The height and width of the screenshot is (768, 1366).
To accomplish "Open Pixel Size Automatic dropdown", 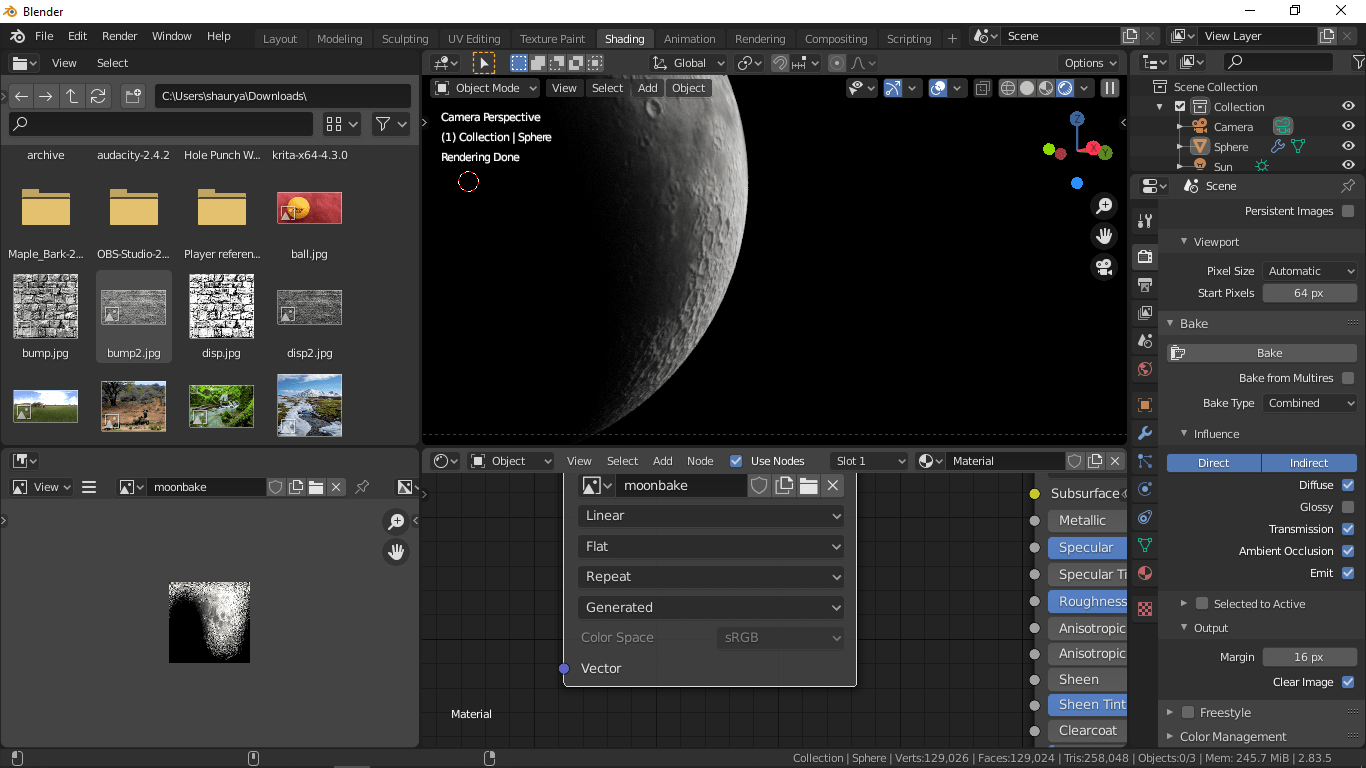I will [1309, 271].
